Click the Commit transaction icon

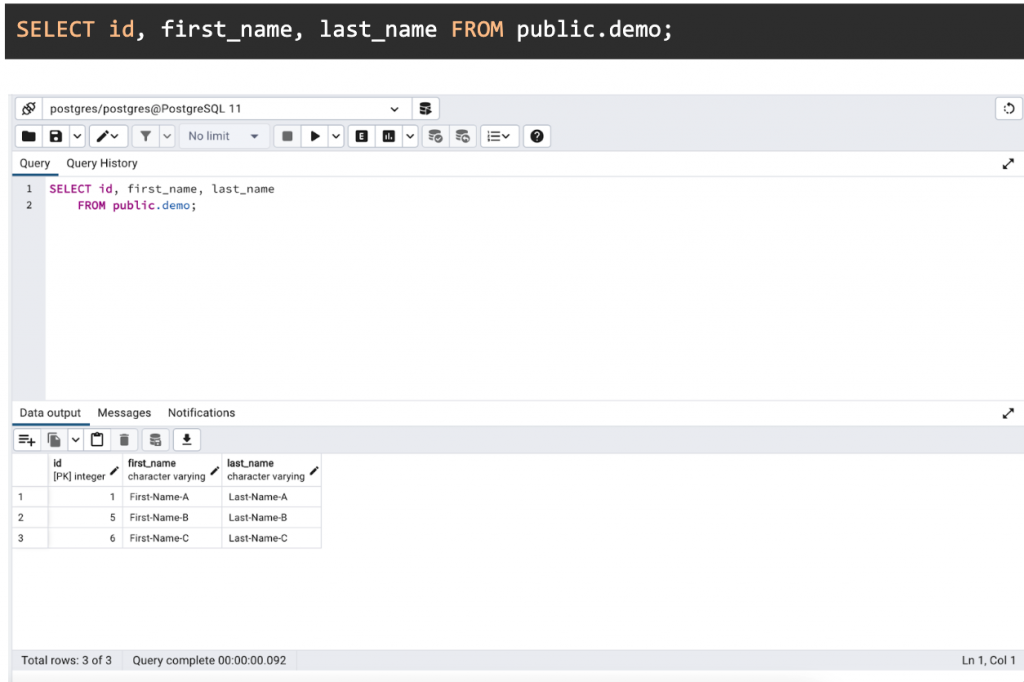coord(435,136)
